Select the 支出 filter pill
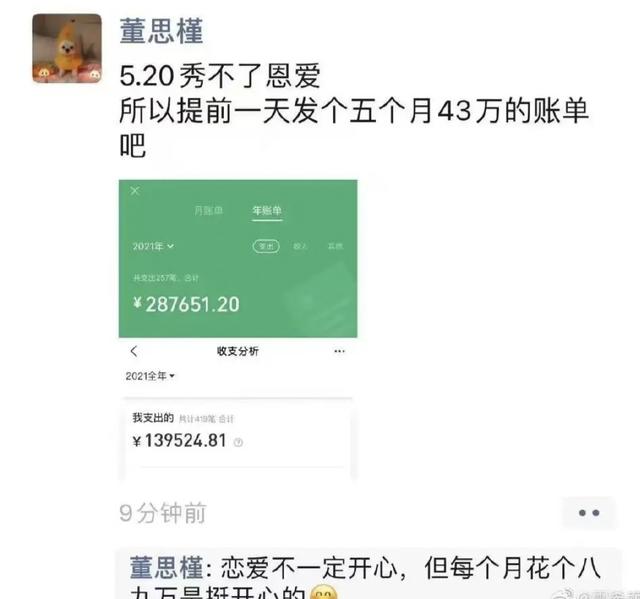 266,246
